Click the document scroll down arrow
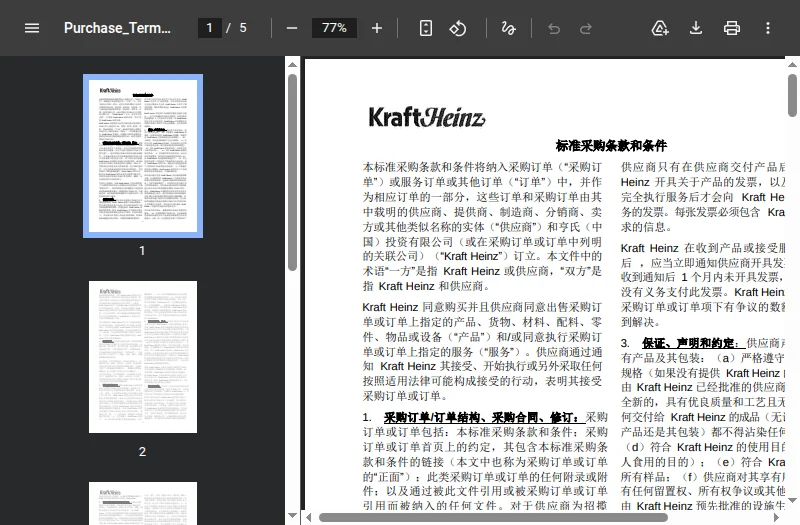 click(792, 501)
